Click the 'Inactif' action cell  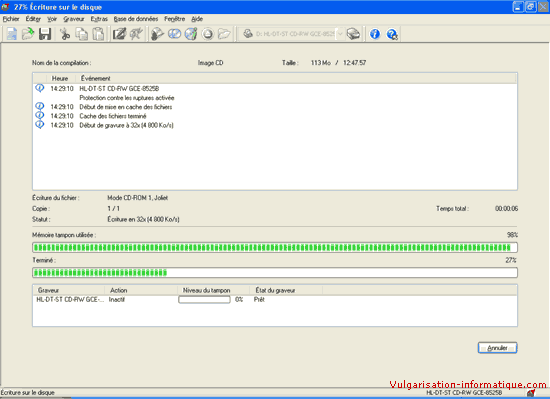117,299
